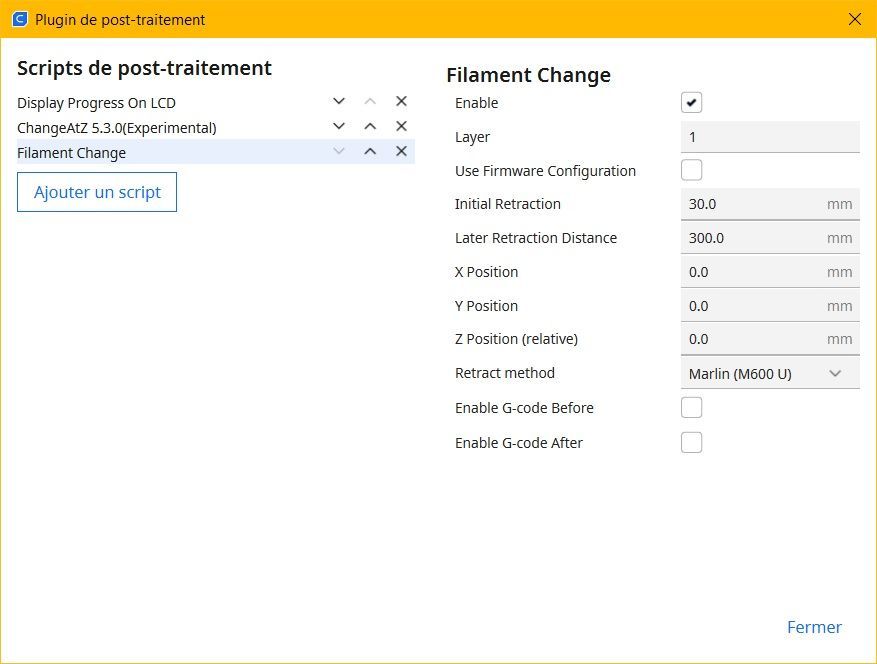Image resolution: width=877 pixels, height=664 pixels.
Task: Move ChangeAtZ script up in list
Action: [370, 126]
